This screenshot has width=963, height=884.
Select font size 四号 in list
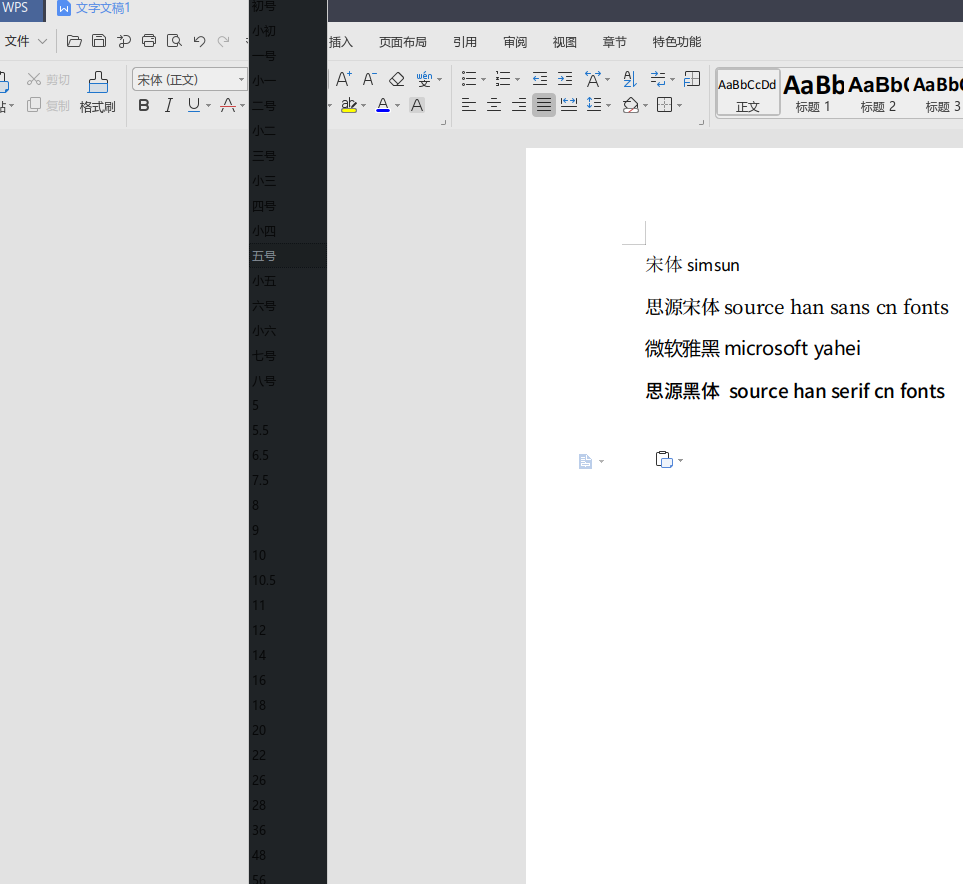pyautogui.click(x=288, y=206)
